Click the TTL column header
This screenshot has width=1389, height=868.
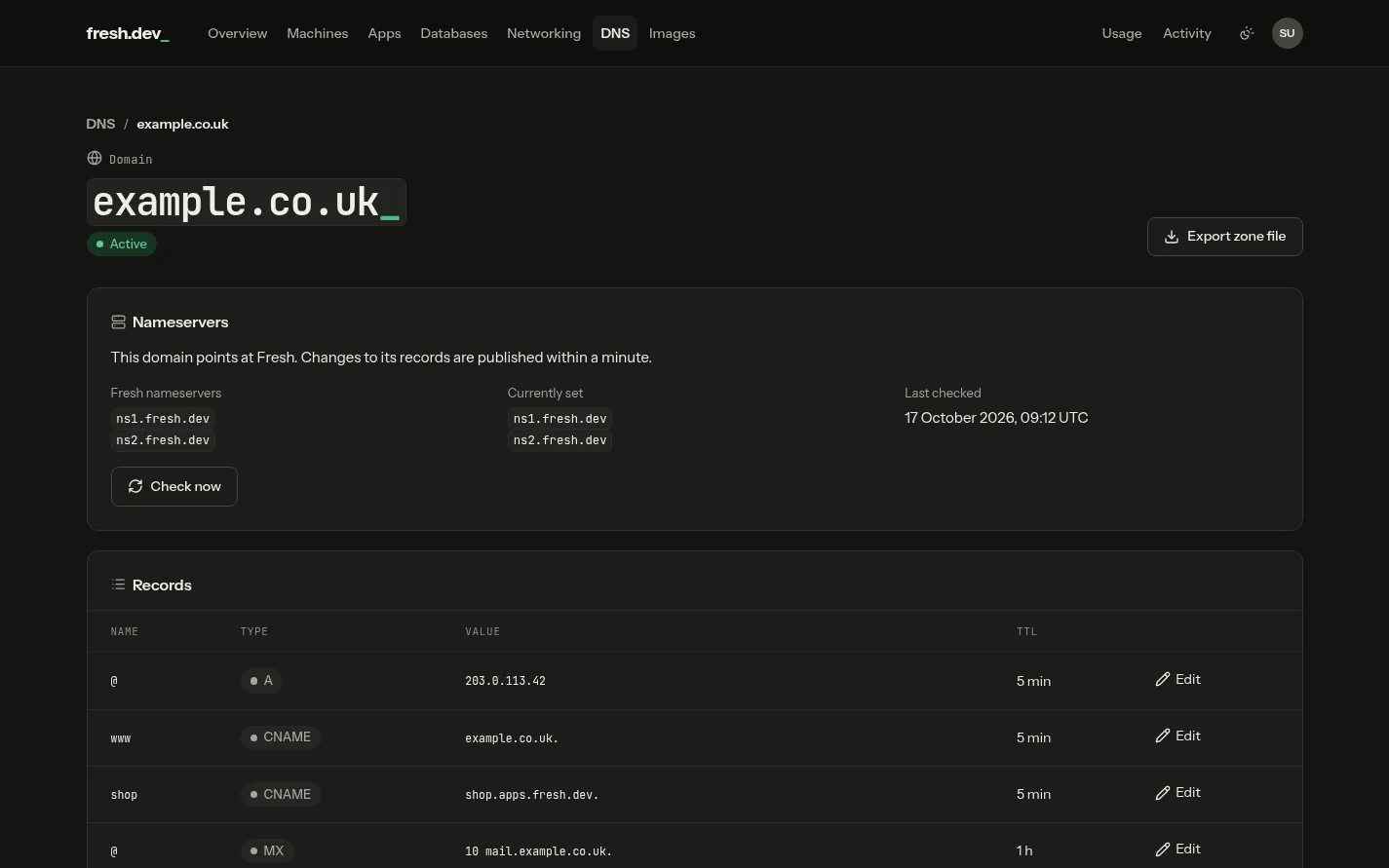coord(1026,631)
